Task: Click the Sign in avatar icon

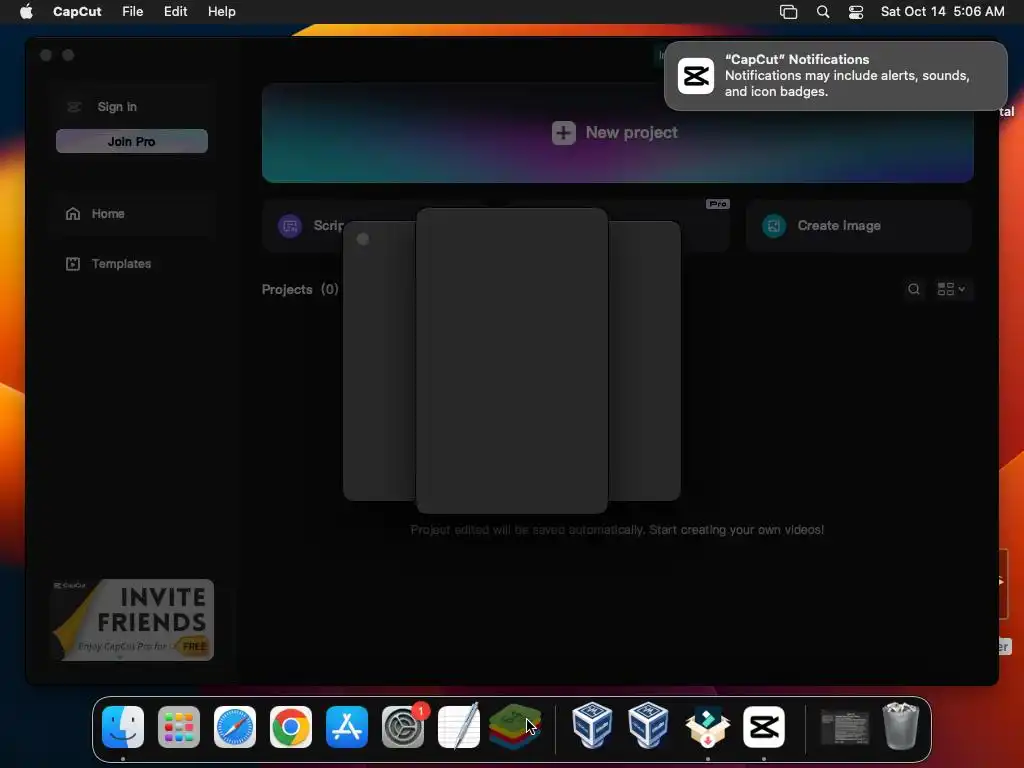Action: [x=74, y=106]
